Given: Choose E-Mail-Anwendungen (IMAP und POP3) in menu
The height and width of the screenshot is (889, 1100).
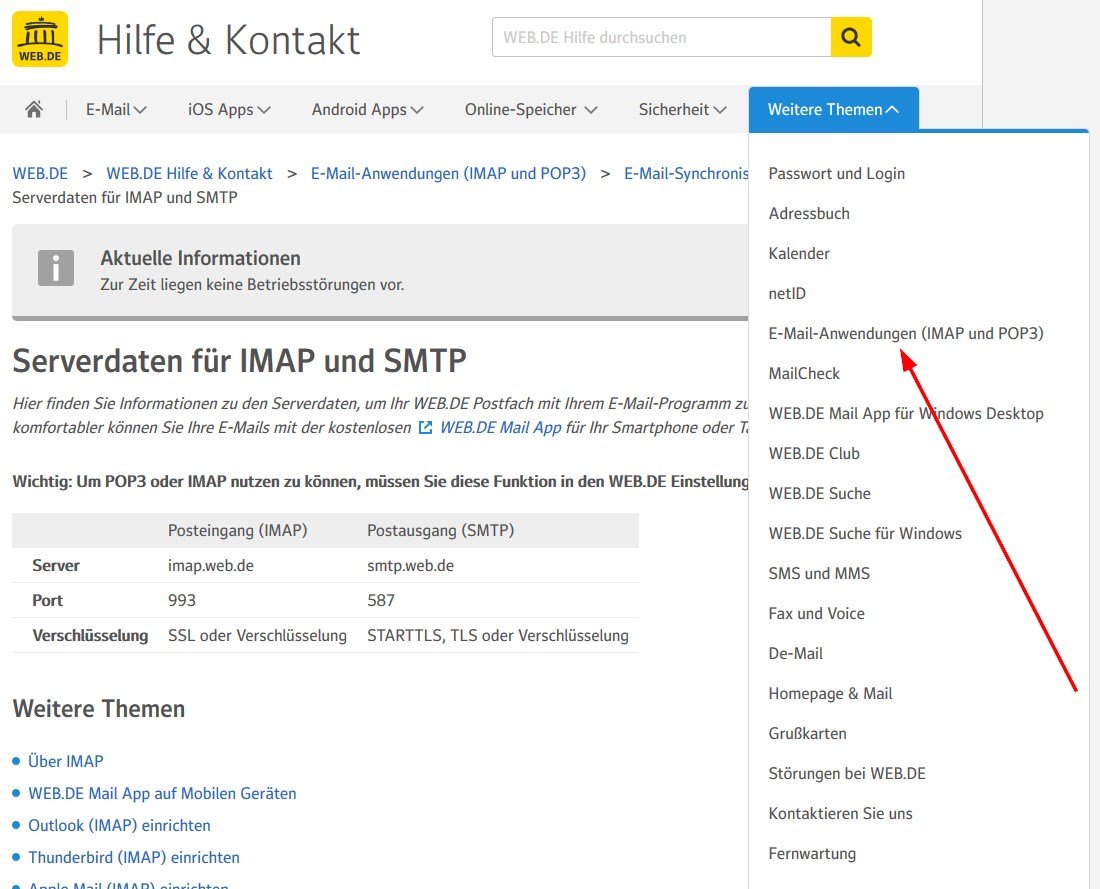Looking at the screenshot, I should point(906,333).
